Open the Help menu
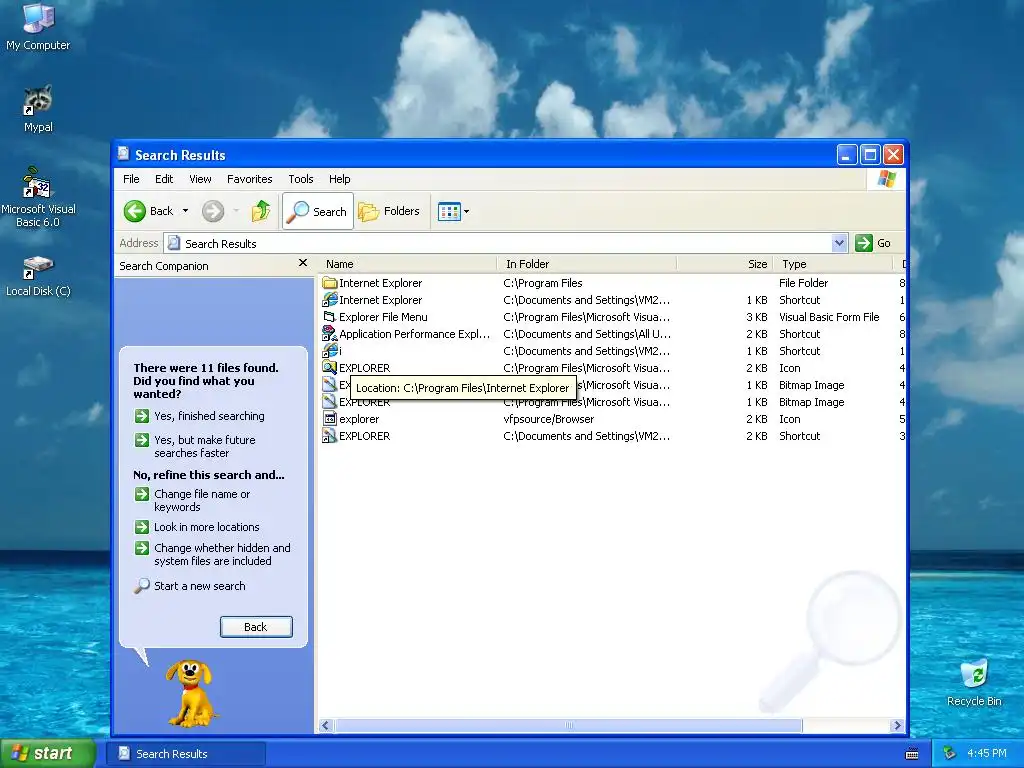This screenshot has height=768, width=1024. pyautogui.click(x=339, y=179)
